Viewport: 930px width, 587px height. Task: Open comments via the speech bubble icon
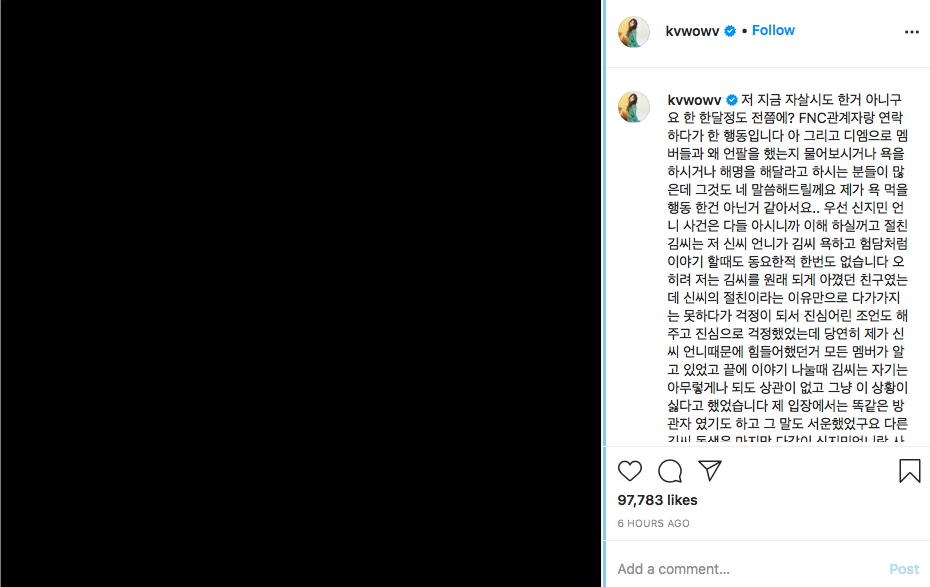670,471
